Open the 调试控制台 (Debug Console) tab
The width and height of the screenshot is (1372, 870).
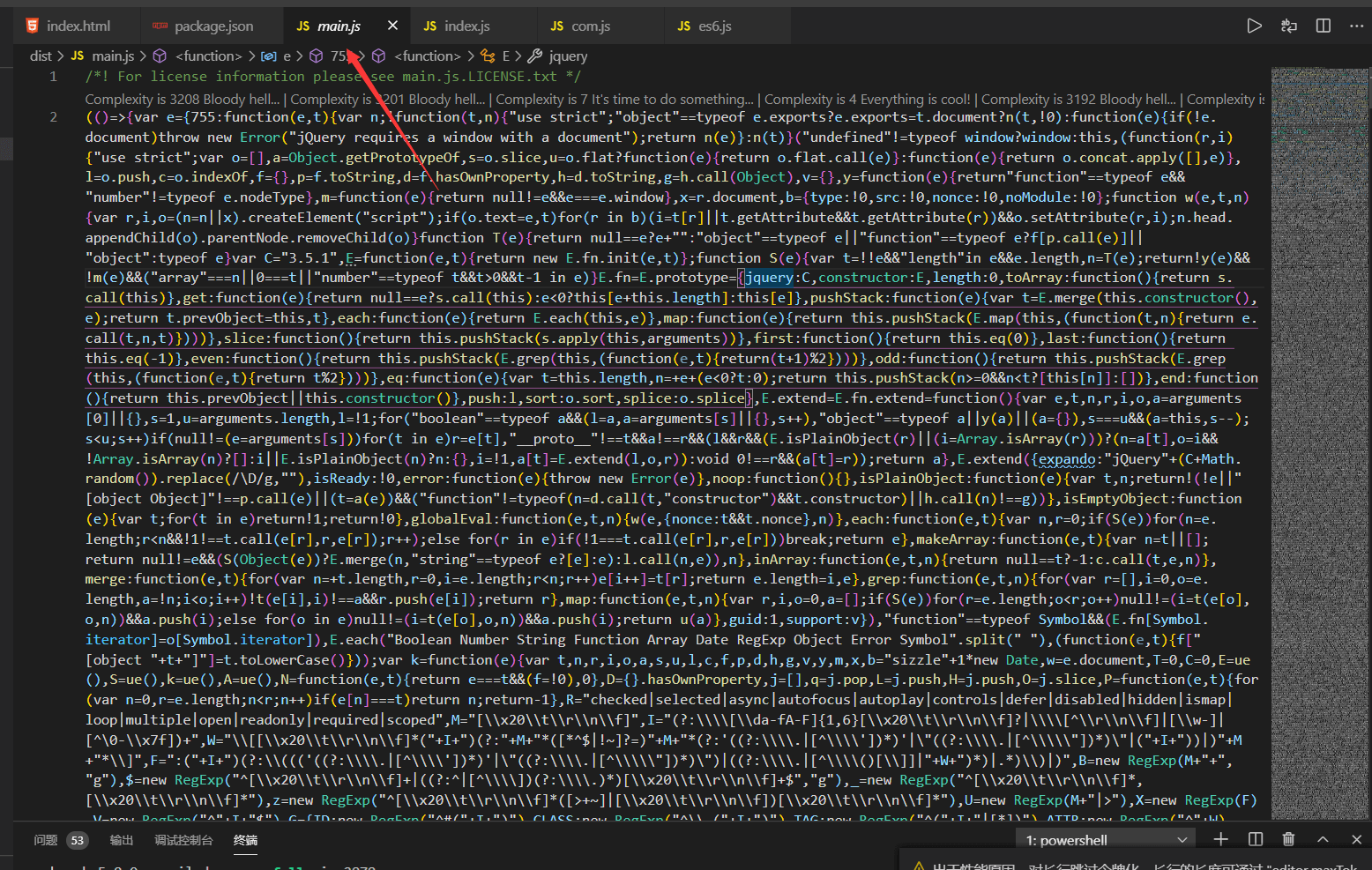pos(183,840)
